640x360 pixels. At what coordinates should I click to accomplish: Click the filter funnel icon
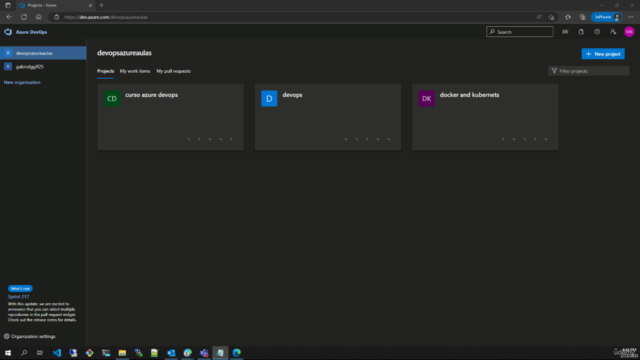554,71
